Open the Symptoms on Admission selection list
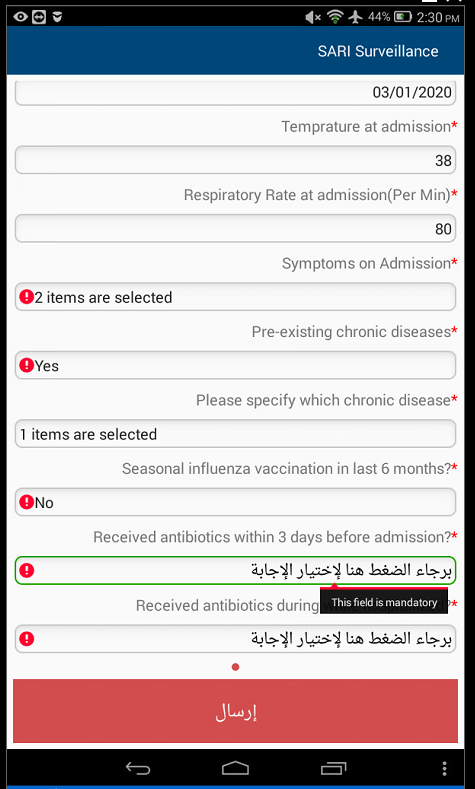This screenshot has height=789, width=475. point(235,297)
